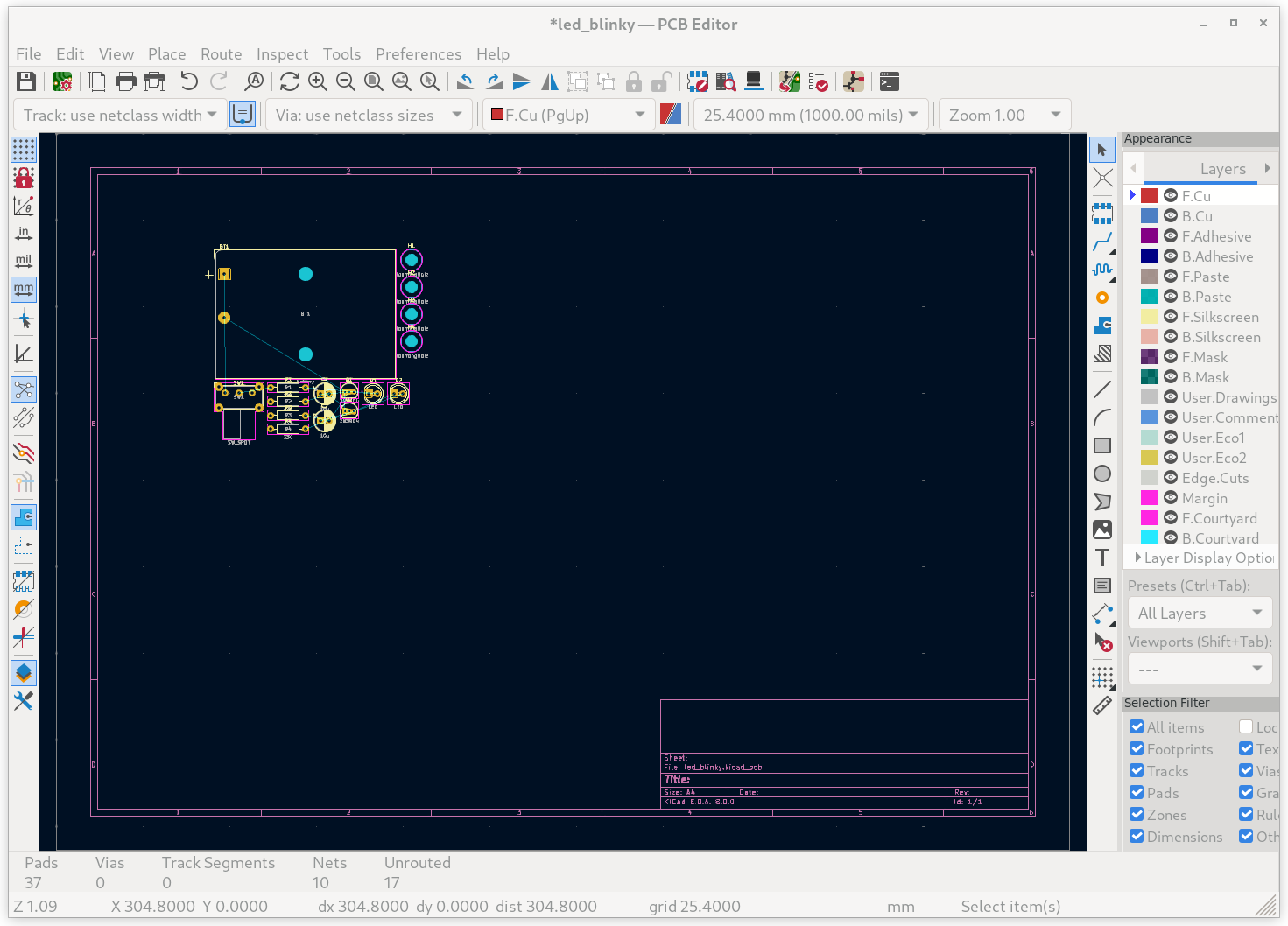Open the Track width dropdown
The width and height of the screenshot is (1288, 926).
click(x=120, y=116)
